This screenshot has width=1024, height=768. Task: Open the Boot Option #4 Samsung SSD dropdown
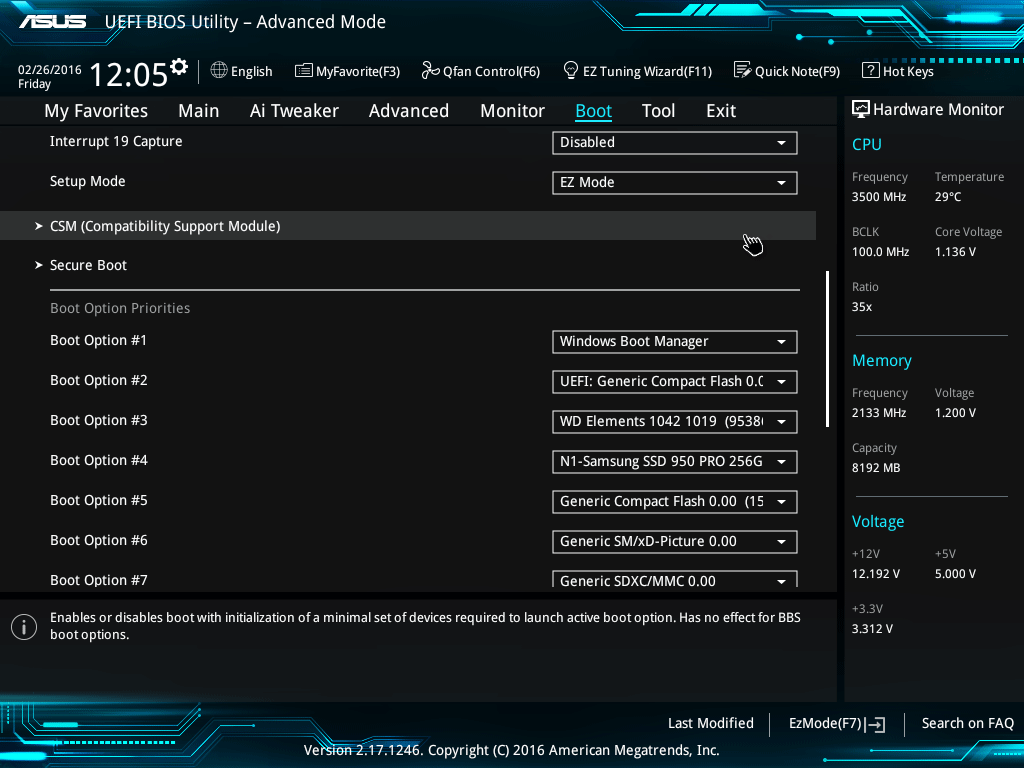(675, 462)
